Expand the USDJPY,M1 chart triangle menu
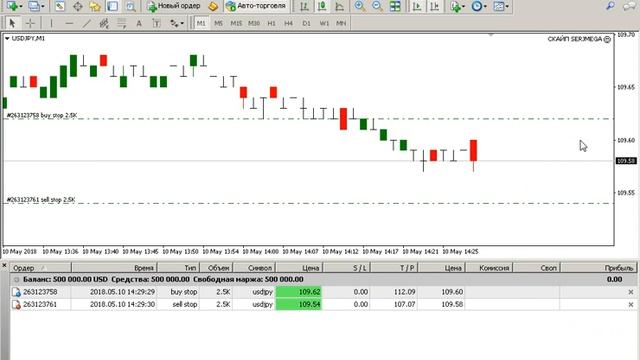This screenshot has width=640, height=360. pyautogui.click(x=7, y=38)
